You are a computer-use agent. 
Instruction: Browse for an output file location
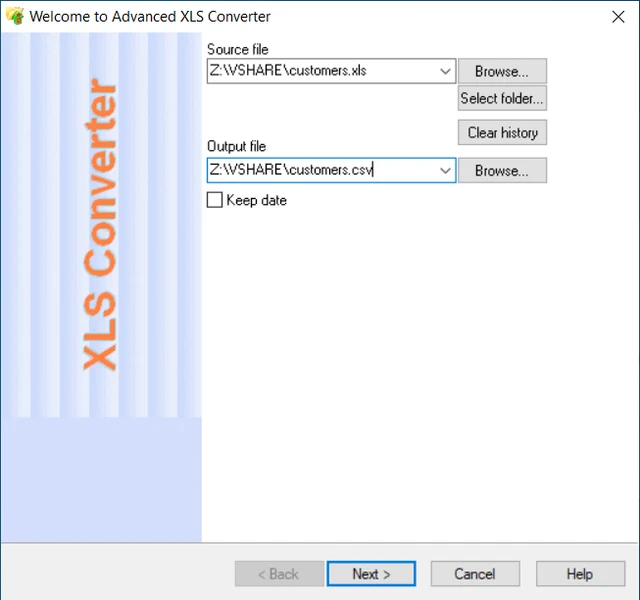coord(502,171)
